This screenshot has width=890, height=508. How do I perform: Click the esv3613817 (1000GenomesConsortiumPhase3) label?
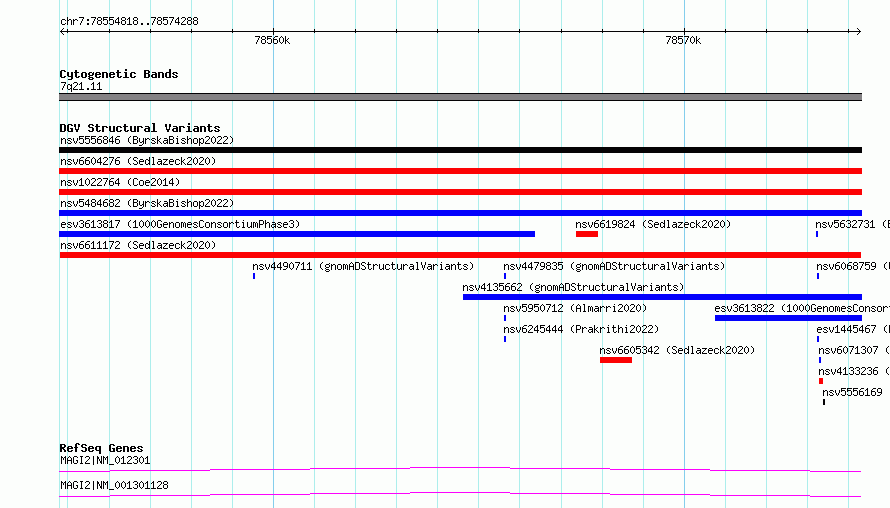[180, 224]
